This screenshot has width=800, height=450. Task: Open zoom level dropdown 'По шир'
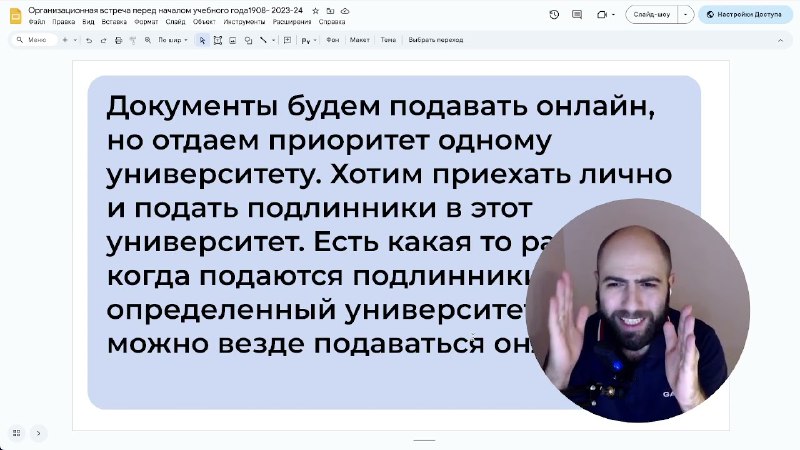pyautogui.click(x=173, y=40)
